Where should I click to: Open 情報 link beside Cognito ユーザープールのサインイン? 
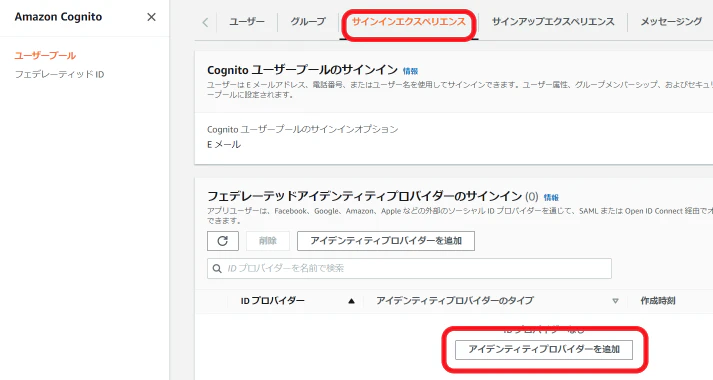[410, 71]
